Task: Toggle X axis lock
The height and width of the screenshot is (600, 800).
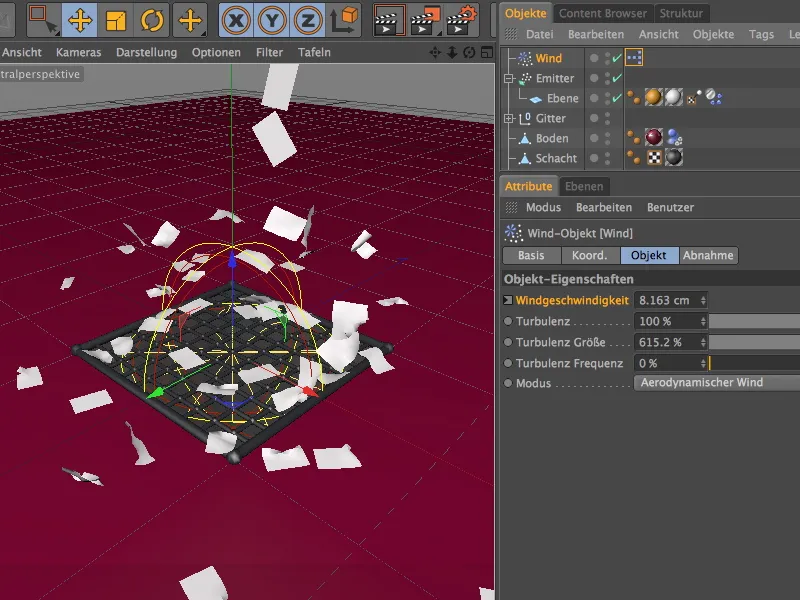Action: tap(236, 20)
